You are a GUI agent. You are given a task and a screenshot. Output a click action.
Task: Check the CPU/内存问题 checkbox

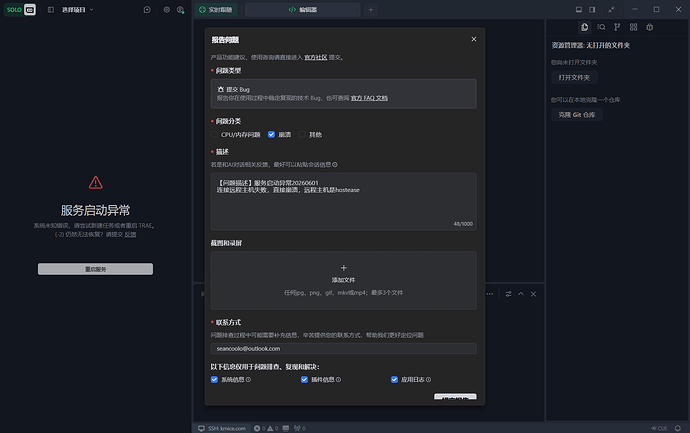[x=214, y=135]
